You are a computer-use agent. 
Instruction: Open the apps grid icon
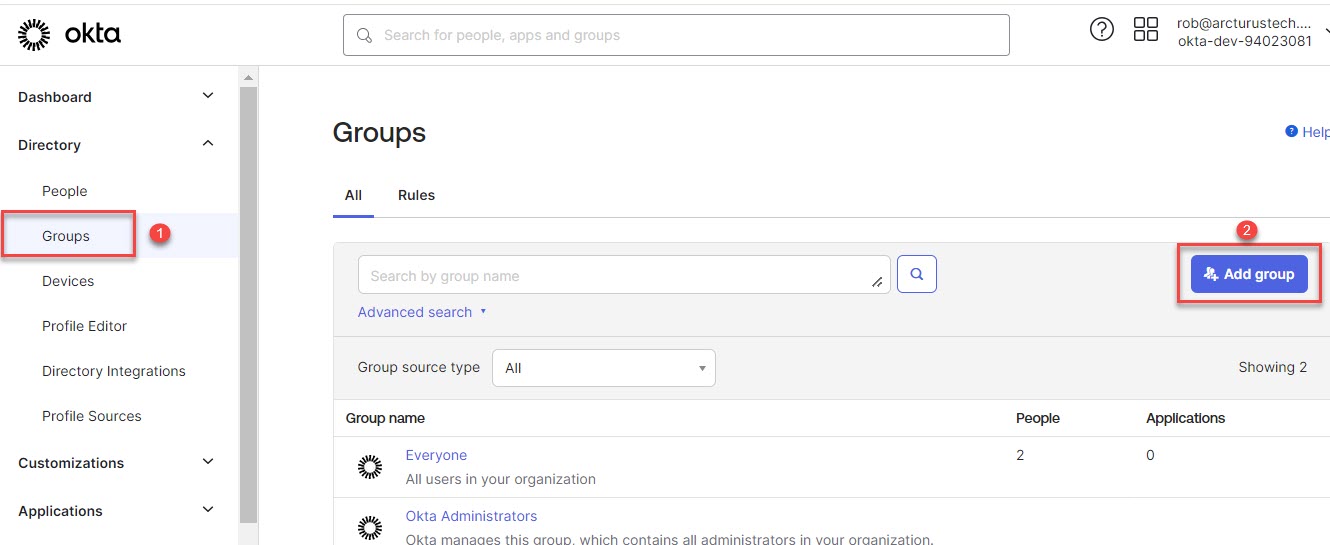pos(1145,30)
